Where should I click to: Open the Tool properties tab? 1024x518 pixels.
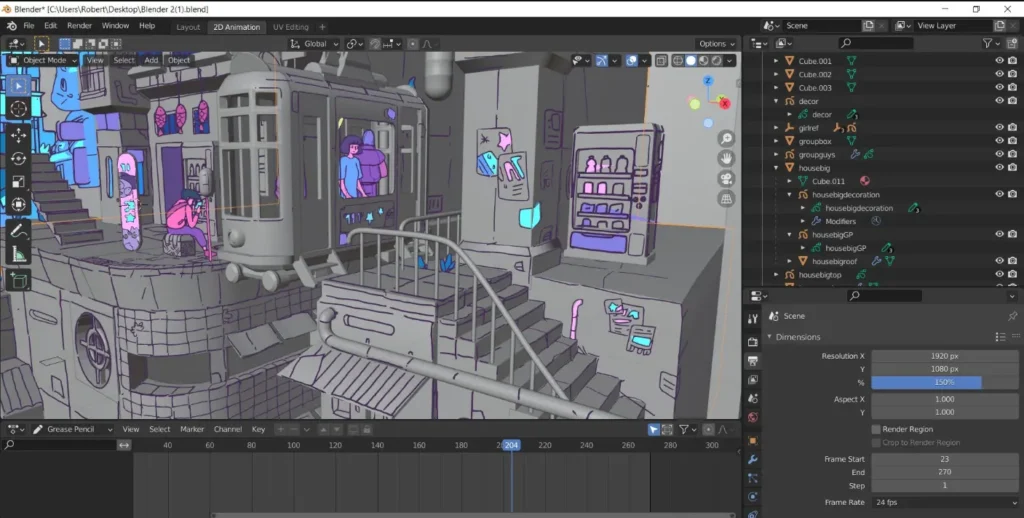[x=753, y=319]
